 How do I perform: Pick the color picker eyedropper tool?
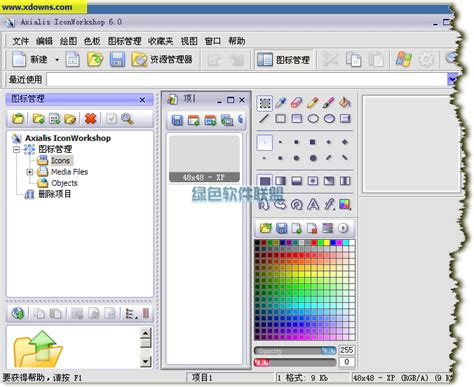pyautogui.click(x=281, y=103)
